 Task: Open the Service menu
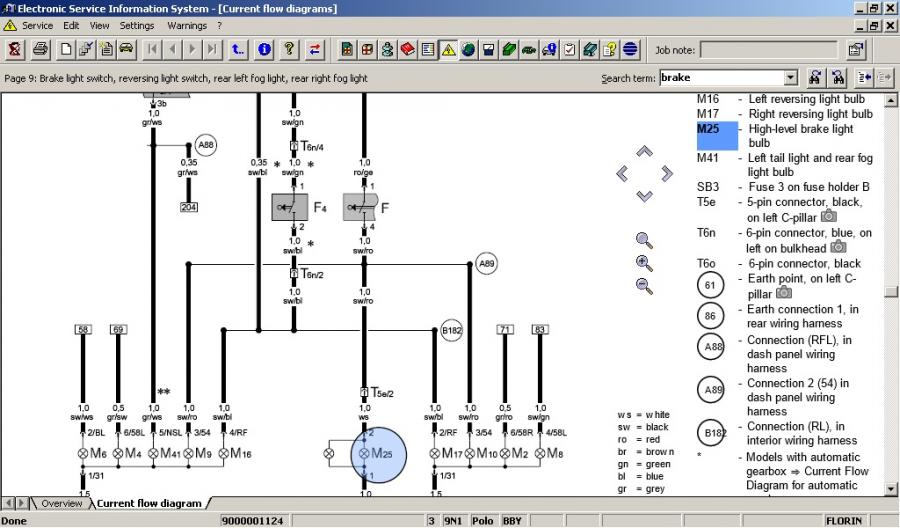click(37, 25)
